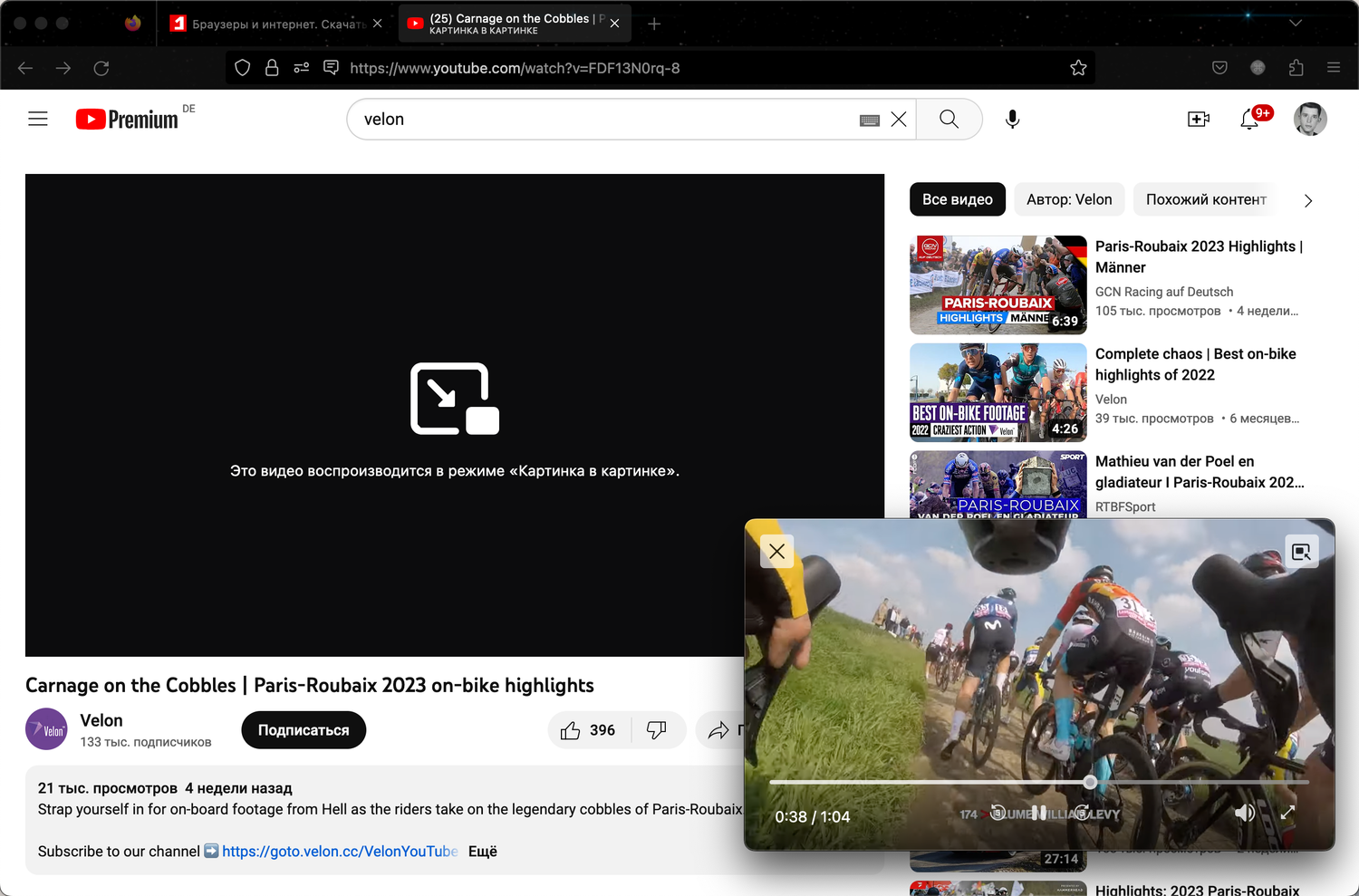Image resolution: width=1359 pixels, height=896 pixels.
Task: Close the picture-in-picture window
Action: (x=777, y=551)
